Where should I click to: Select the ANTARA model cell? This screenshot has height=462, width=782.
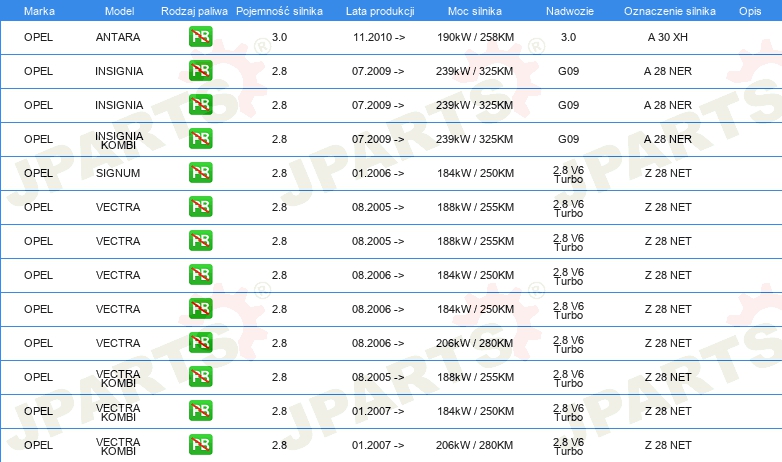coord(118,37)
